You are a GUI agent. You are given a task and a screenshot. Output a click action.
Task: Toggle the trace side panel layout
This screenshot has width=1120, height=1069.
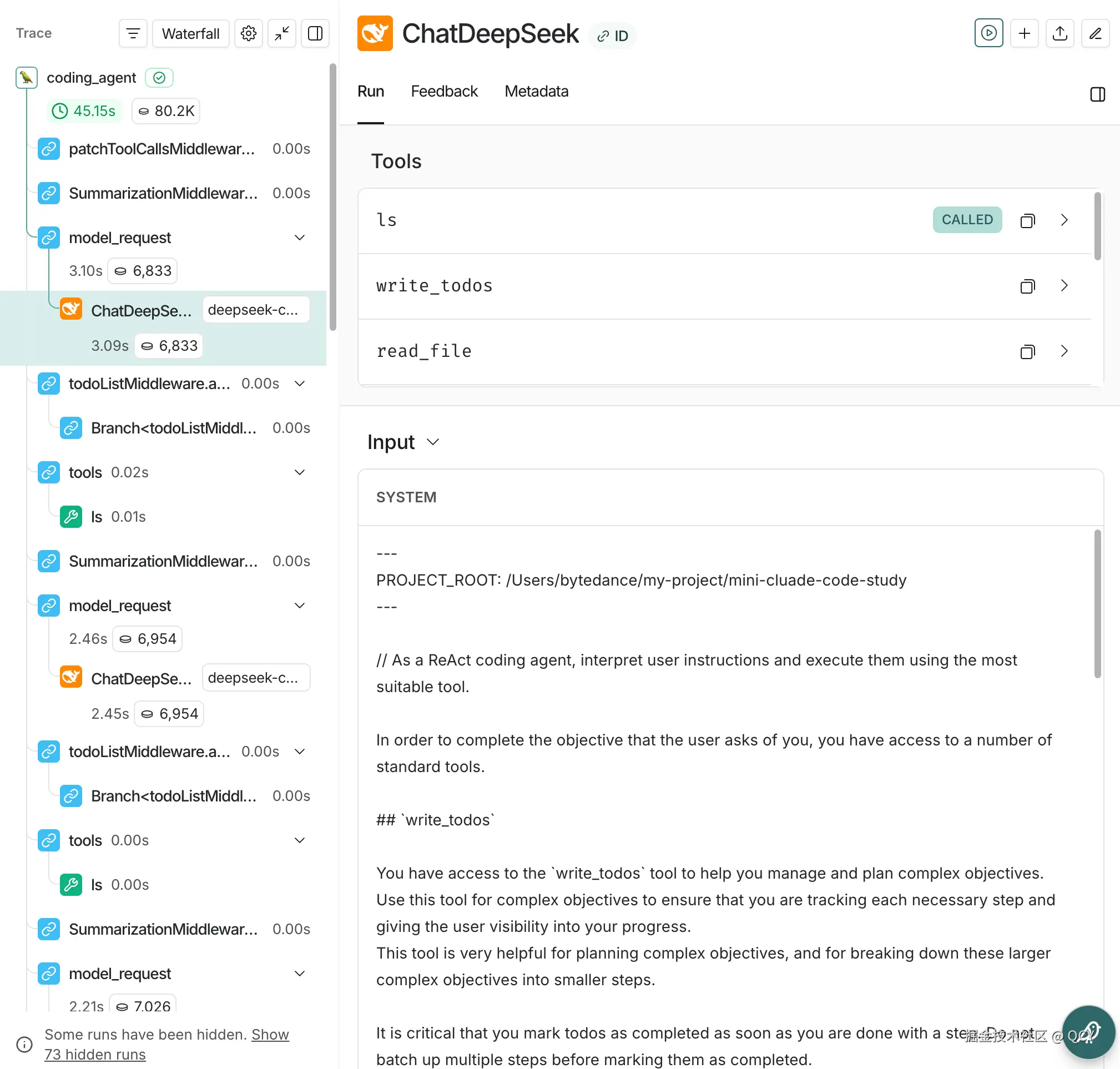click(315, 34)
